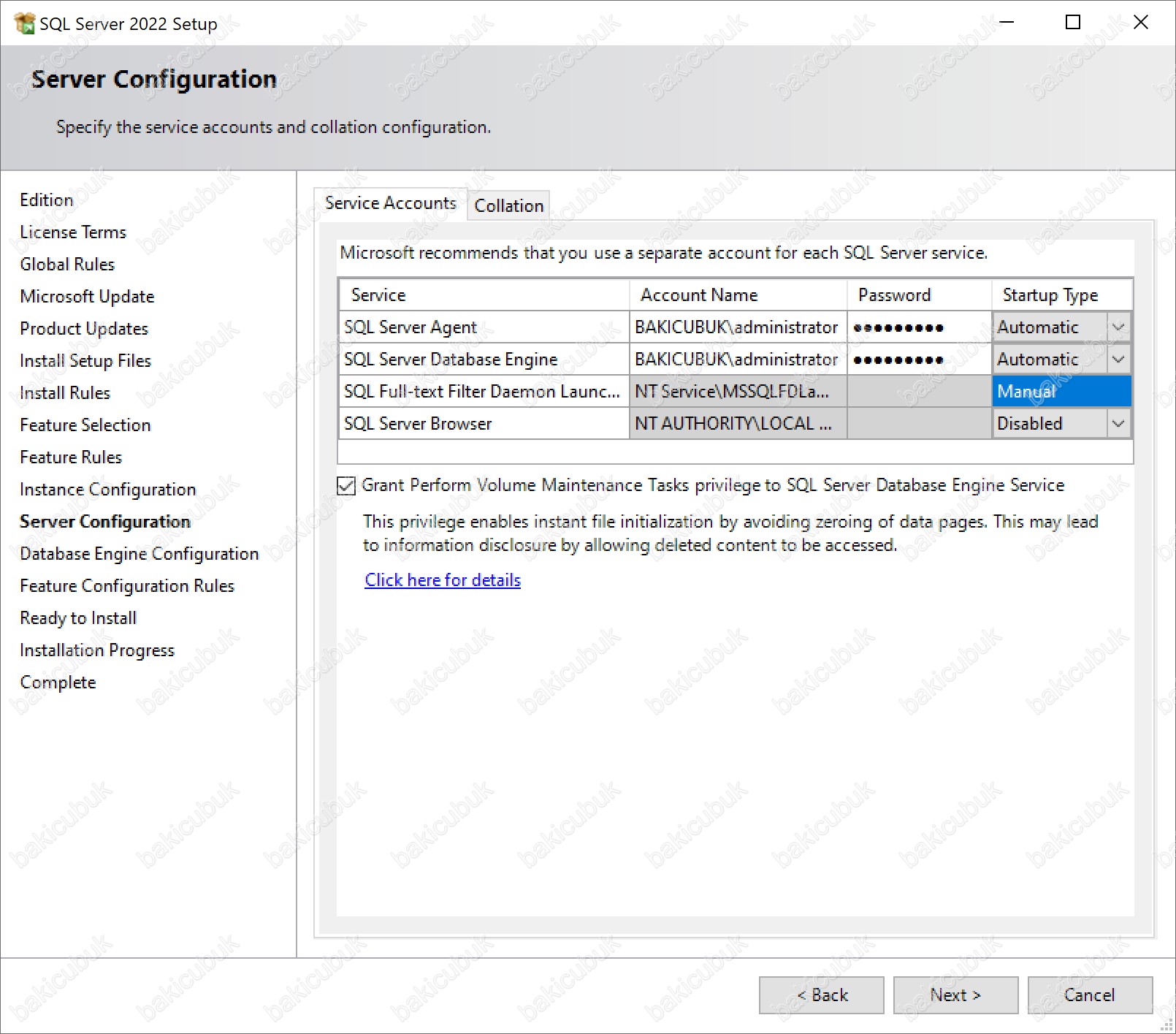The height and width of the screenshot is (1034, 1176).
Task: Minimize the SQL Server 2022 Setup window
Action: tap(1007, 23)
